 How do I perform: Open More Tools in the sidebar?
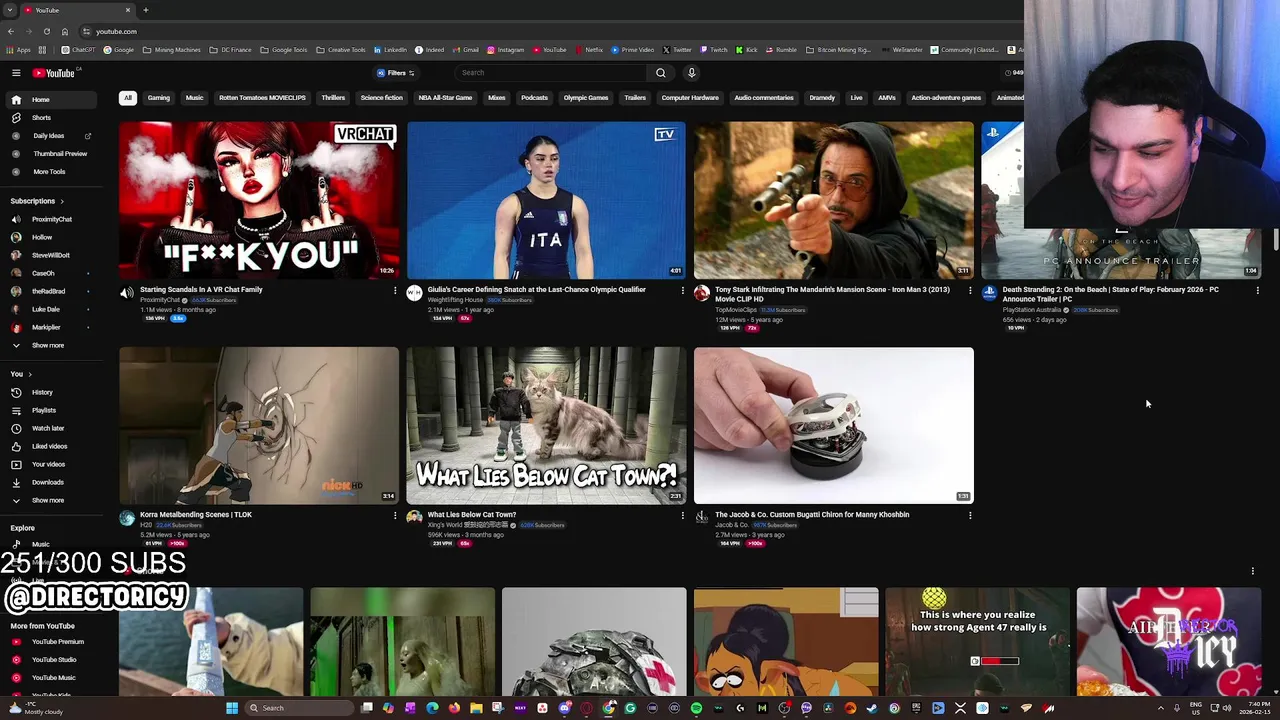tap(50, 172)
